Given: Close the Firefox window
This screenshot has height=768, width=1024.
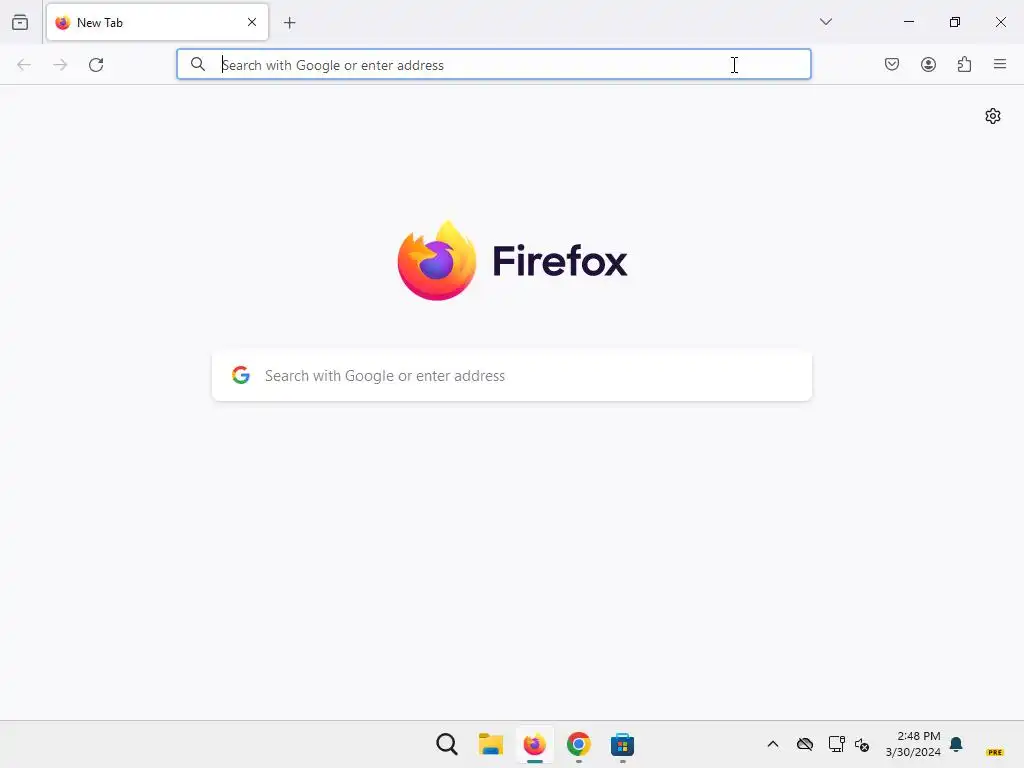Looking at the screenshot, I should click(1000, 22).
